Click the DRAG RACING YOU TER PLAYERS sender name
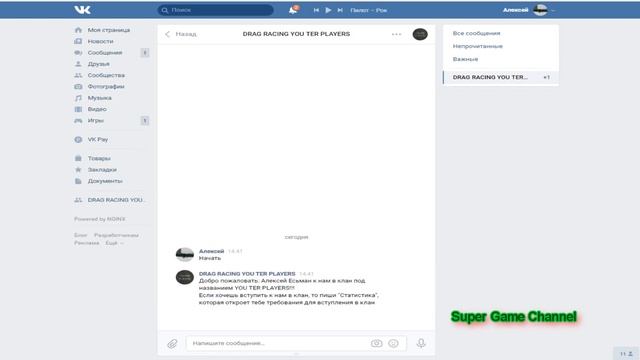Image resolution: width=640 pixels, height=360 pixels. pyautogui.click(x=247, y=273)
